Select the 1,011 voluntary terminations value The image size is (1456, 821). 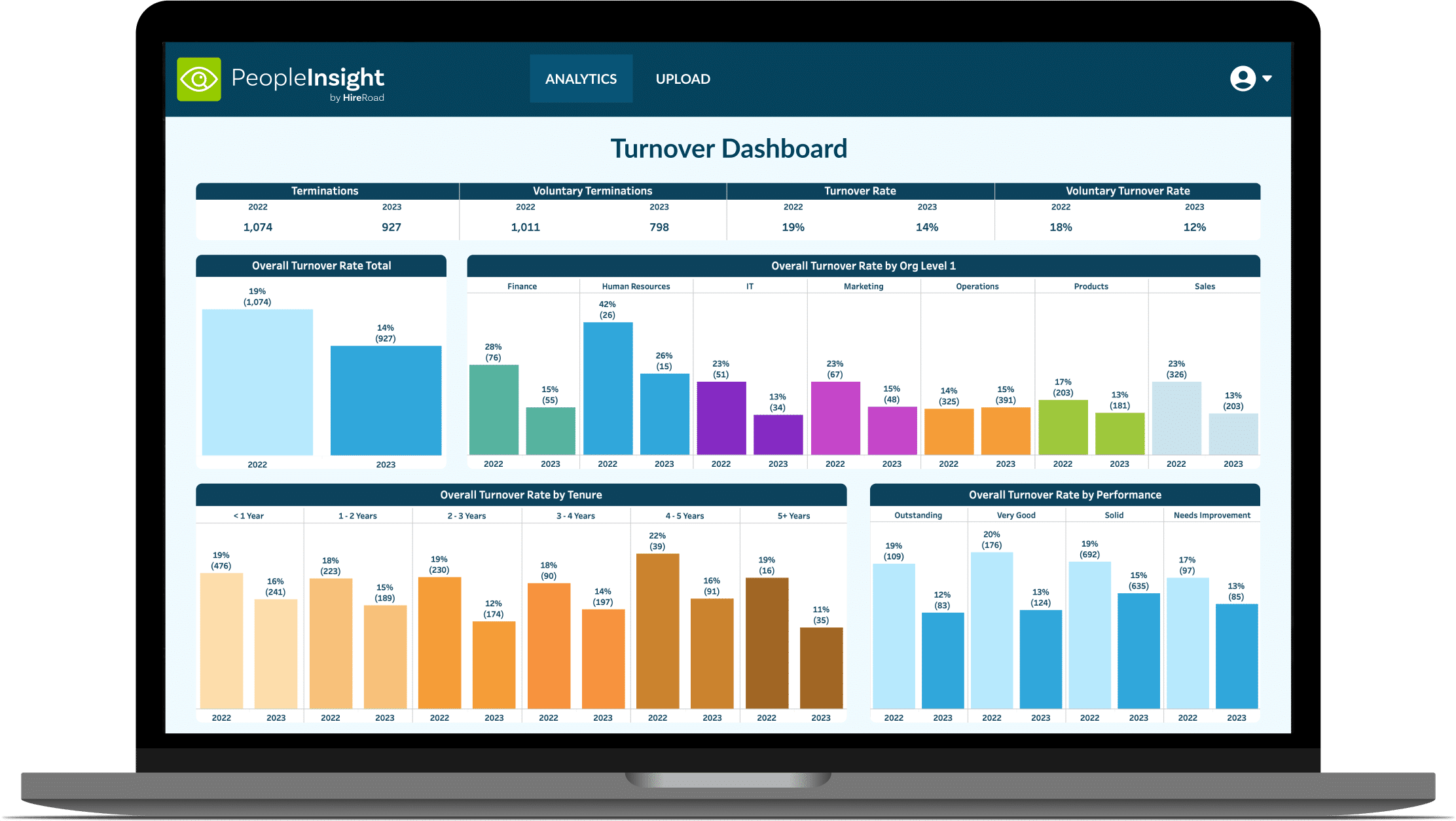pos(525,227)
